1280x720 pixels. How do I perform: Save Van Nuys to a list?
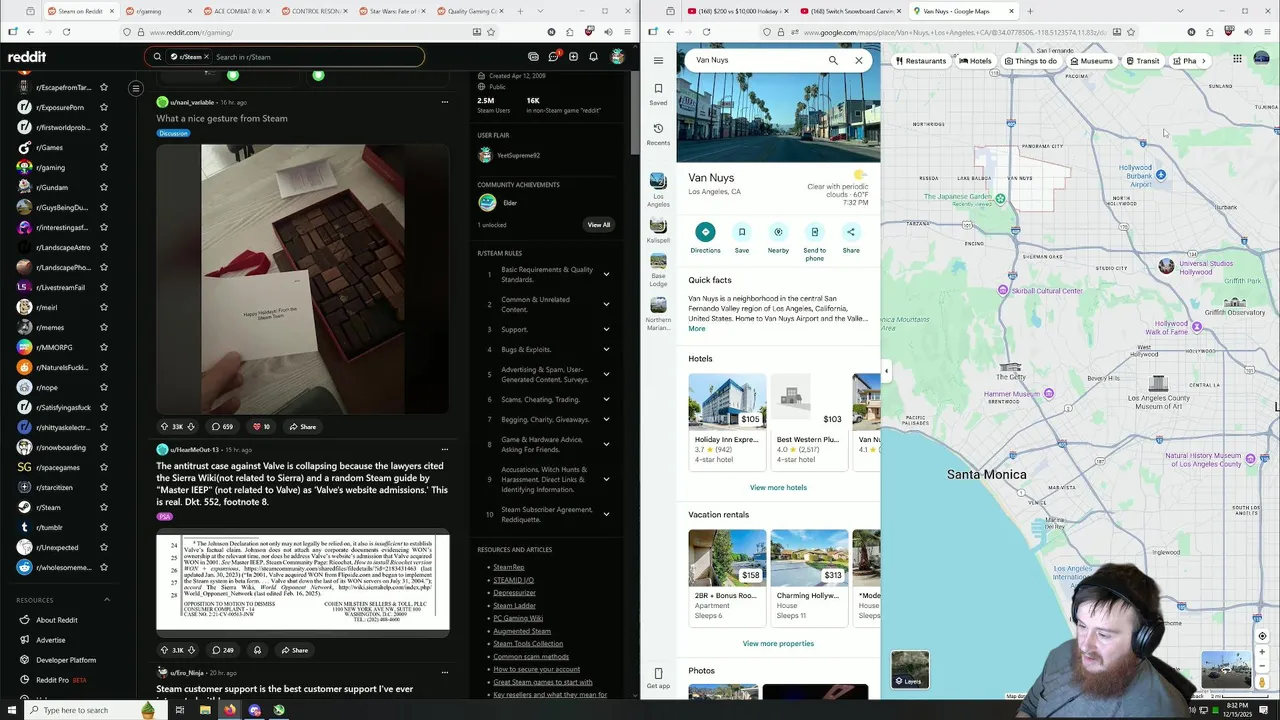click(742, 238)
